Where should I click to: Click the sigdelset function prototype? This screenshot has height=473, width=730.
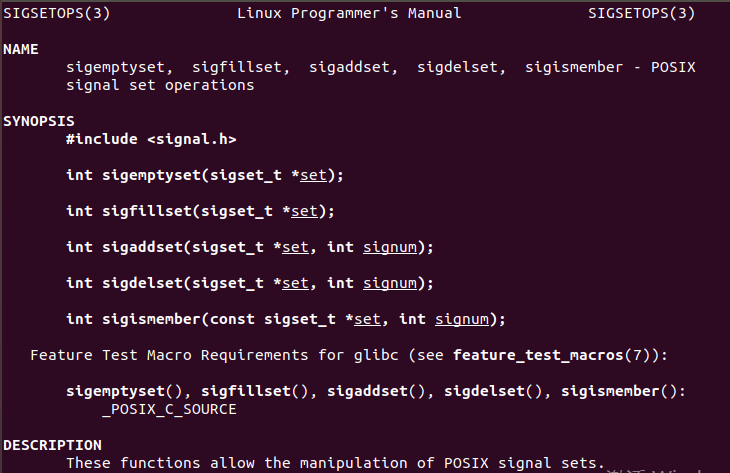coord(250,283)
